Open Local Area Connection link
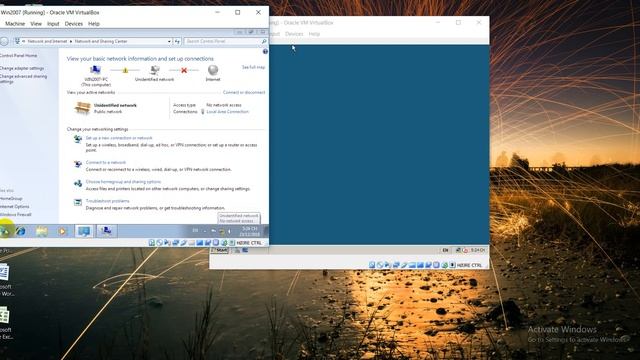The width and height of the screenshot is (640, 360). click(227, 111)
